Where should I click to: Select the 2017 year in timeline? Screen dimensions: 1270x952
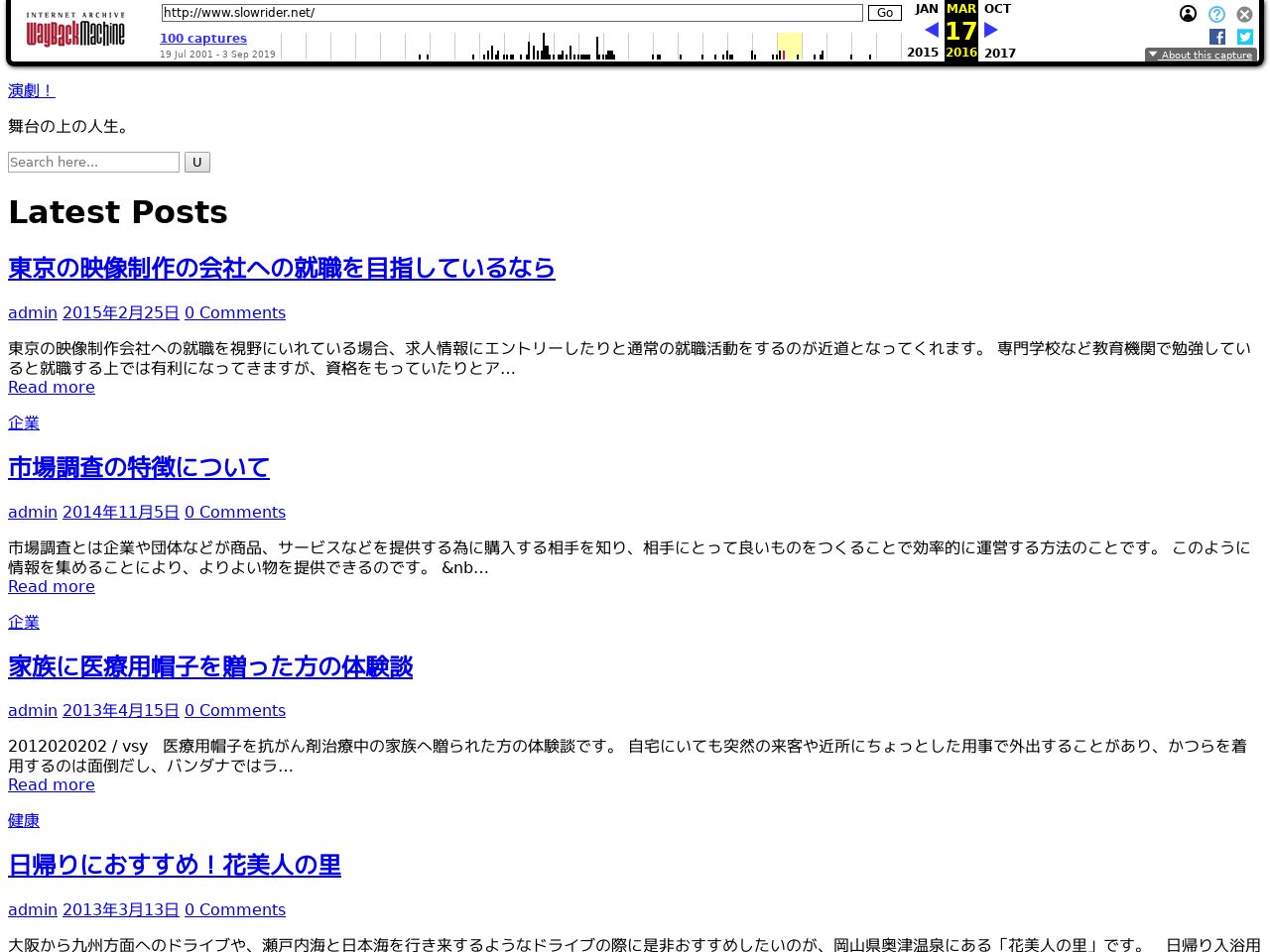(1000, 53)
